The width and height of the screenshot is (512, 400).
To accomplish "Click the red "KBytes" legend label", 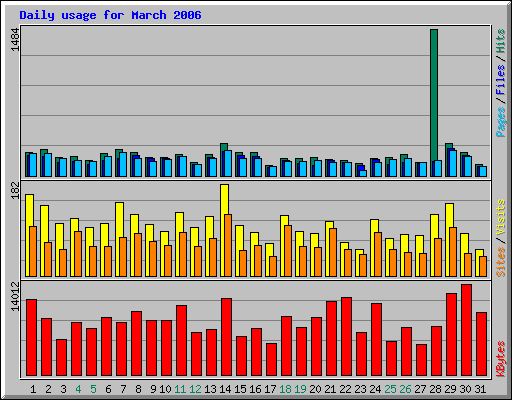I will 501,359.
